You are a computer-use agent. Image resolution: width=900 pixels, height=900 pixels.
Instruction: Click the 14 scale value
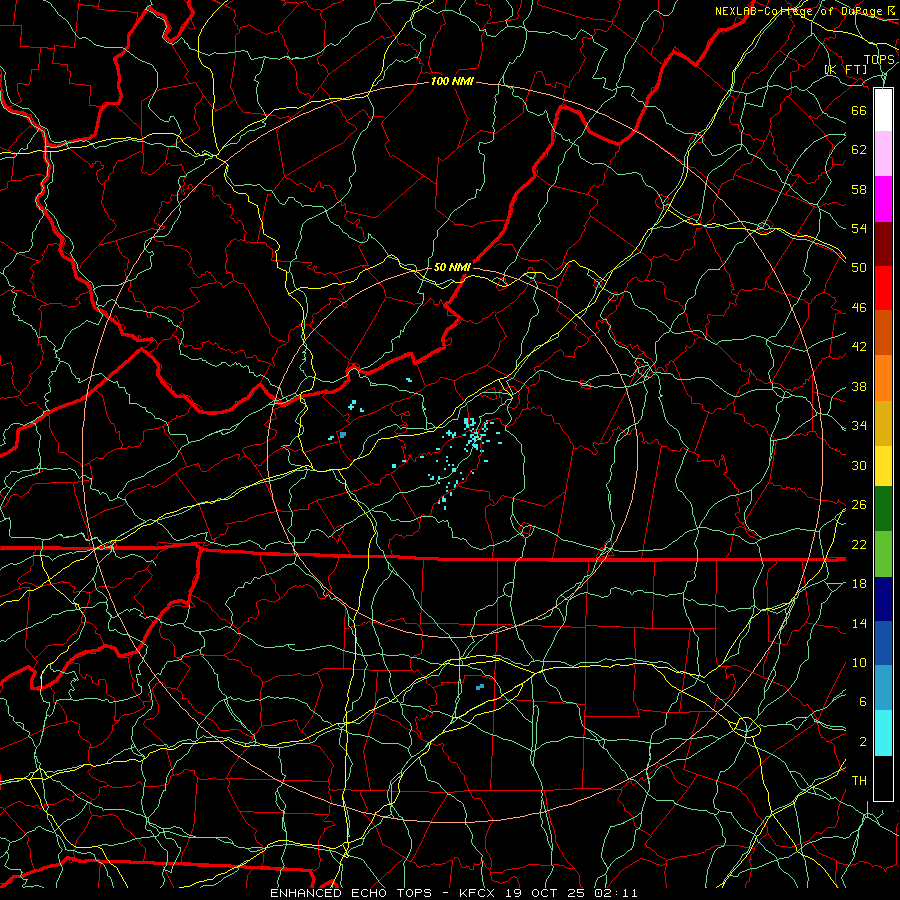tap(859, 623)
